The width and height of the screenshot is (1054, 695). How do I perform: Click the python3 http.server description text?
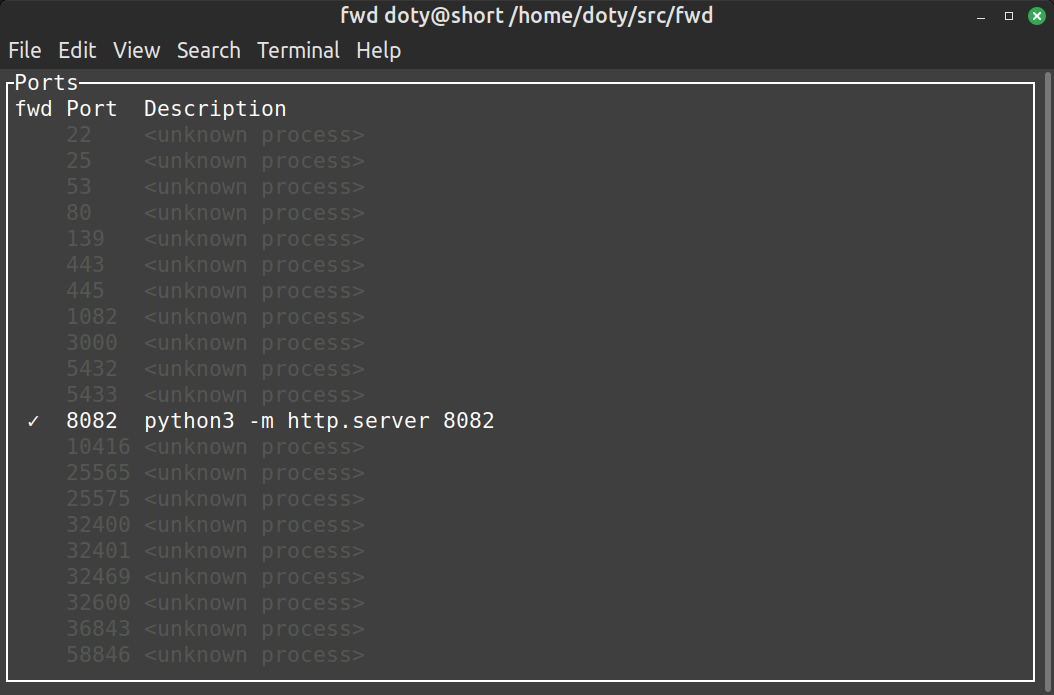coord(320,420)
